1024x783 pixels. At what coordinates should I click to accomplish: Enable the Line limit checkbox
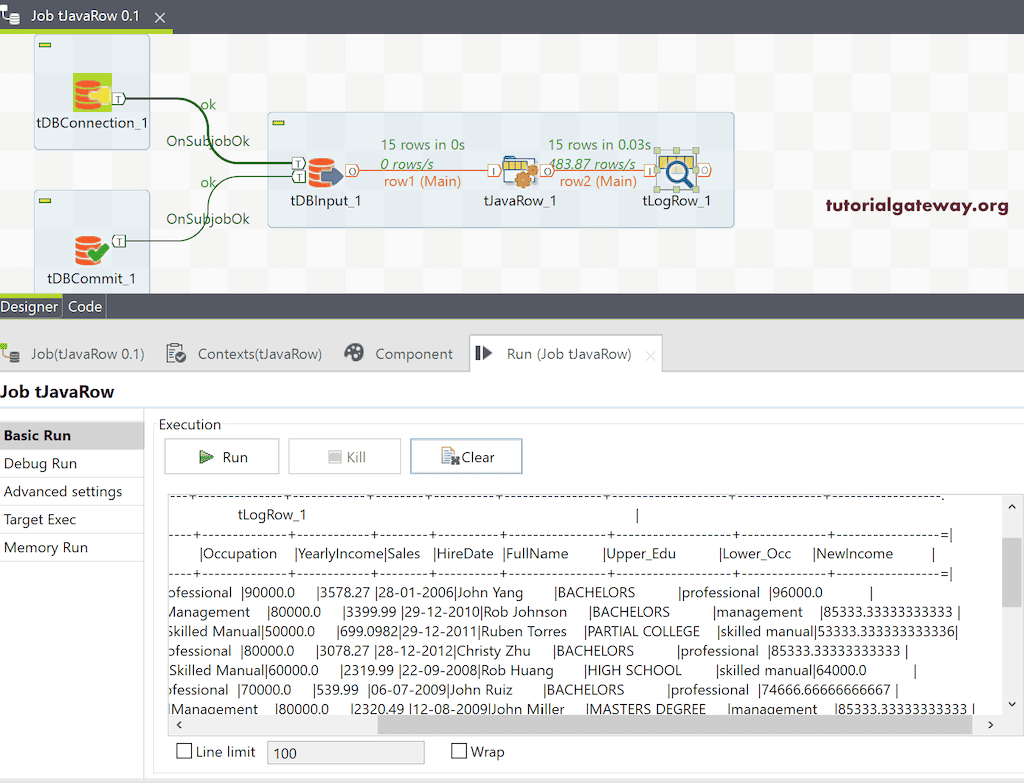(184, 751)
